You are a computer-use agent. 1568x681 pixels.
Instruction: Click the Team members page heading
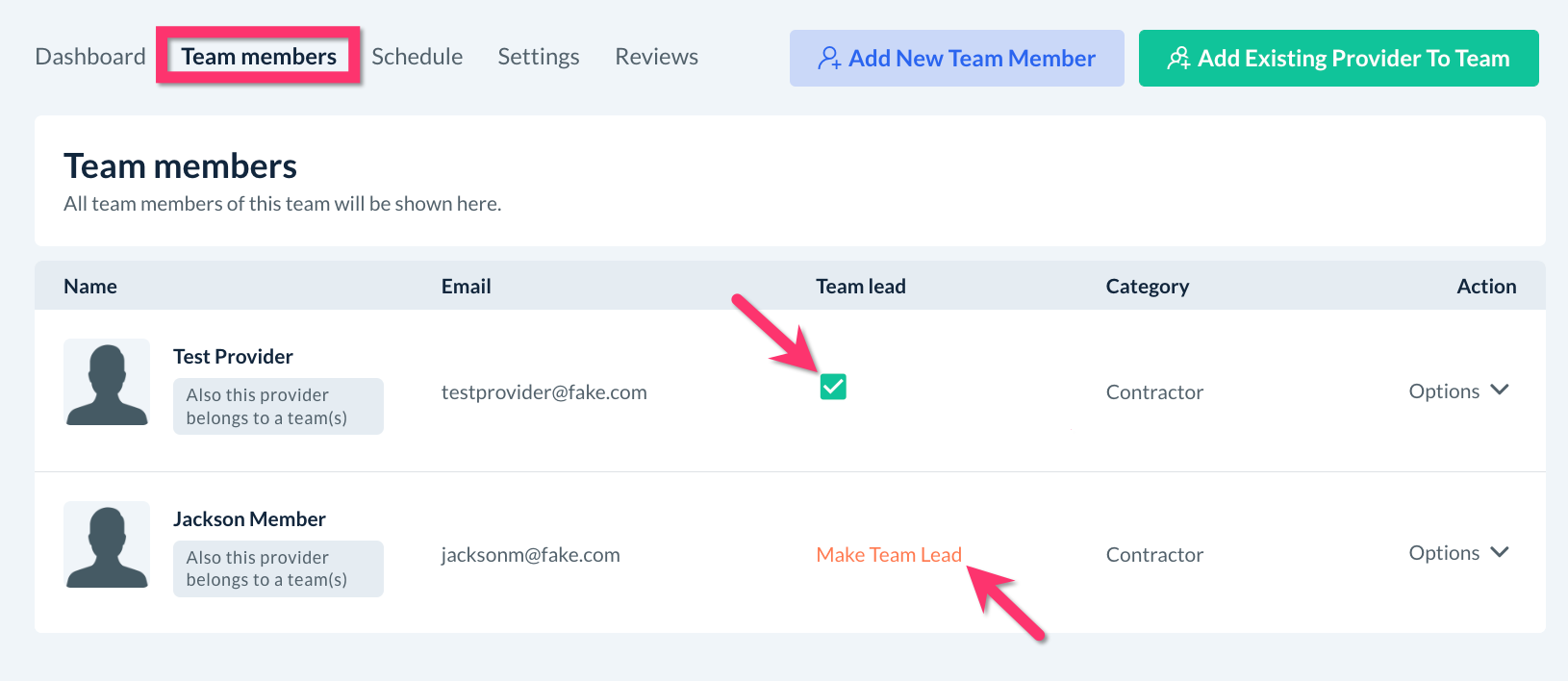tap(180, 166)
